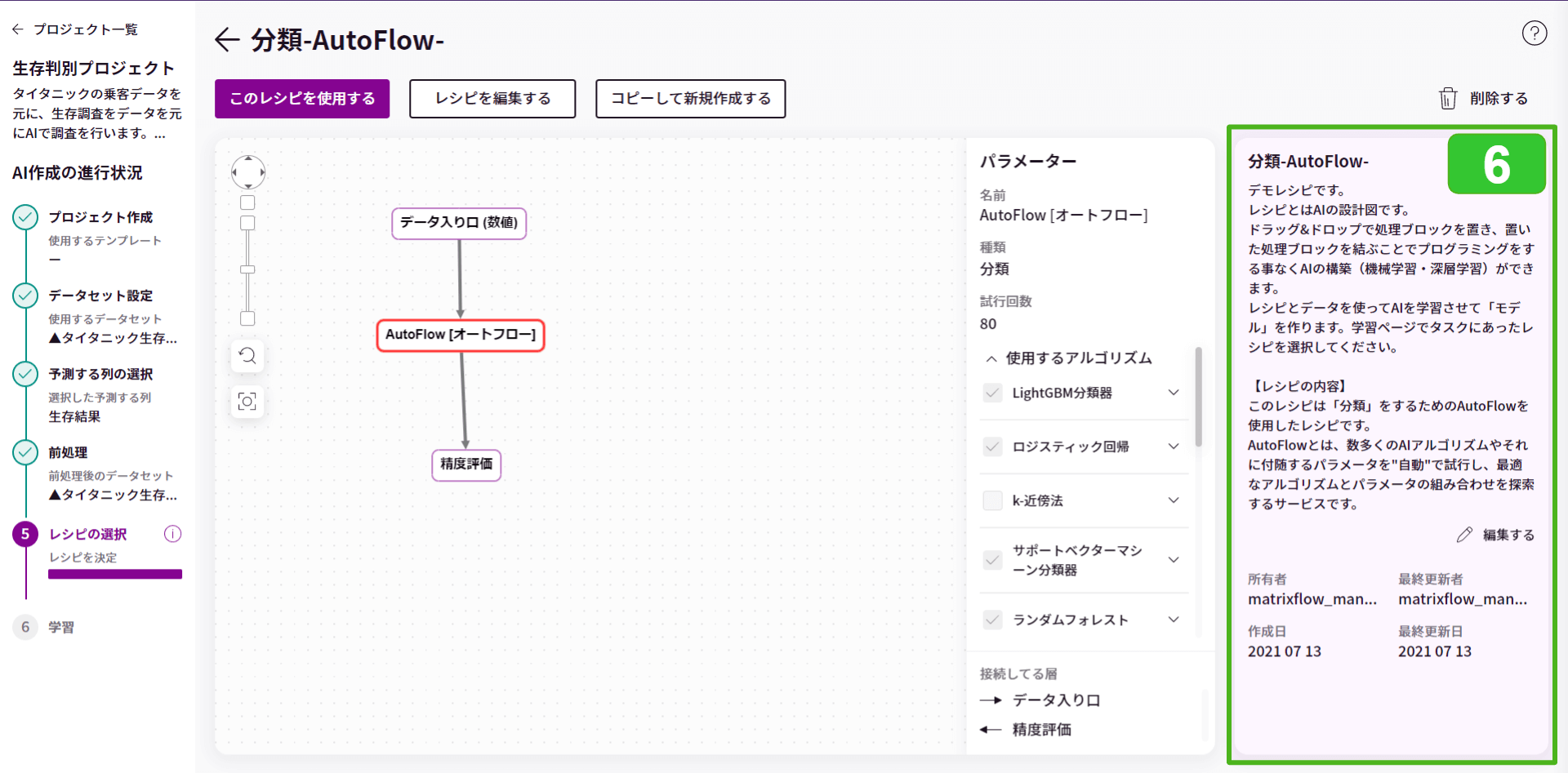The height and width of the screenshot is (773, 1568).
Task: Click コピーして新規作成する button
Action: tap(691, 99)
